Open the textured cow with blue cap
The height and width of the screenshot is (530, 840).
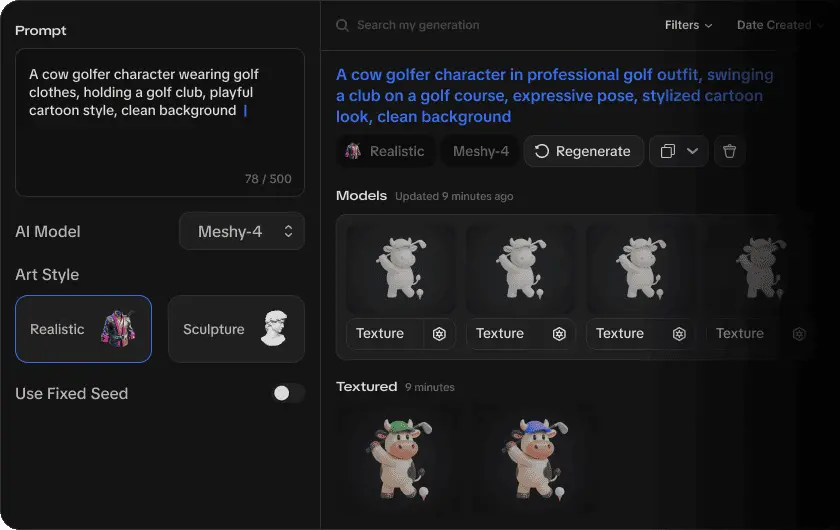tap(537, 460)
